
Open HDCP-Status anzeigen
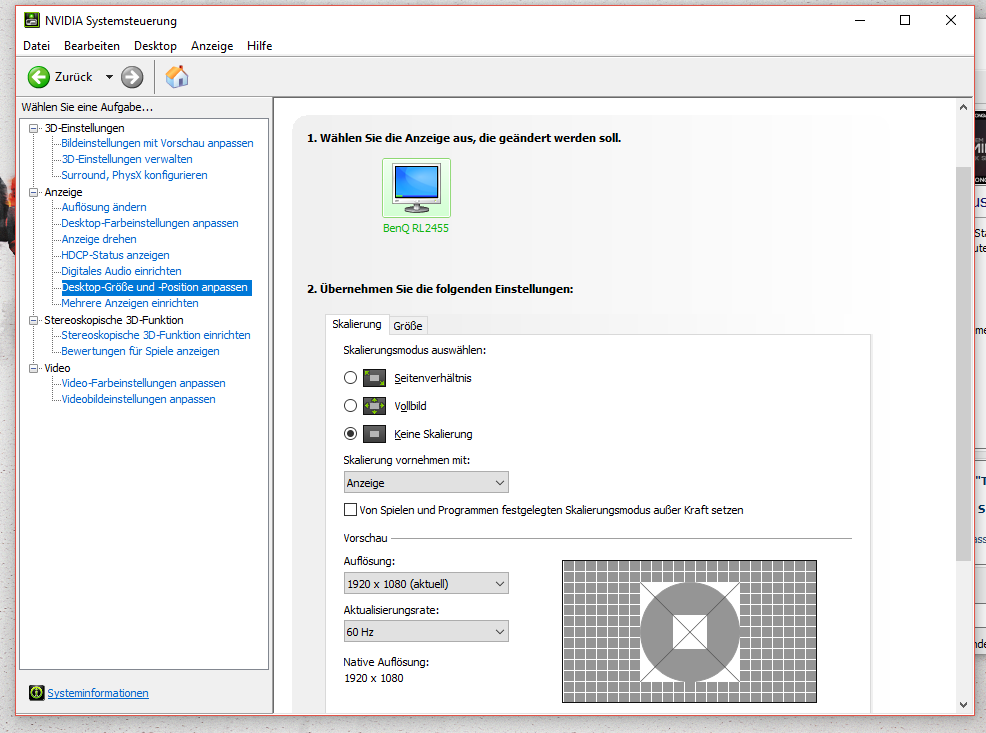(115, 255)
